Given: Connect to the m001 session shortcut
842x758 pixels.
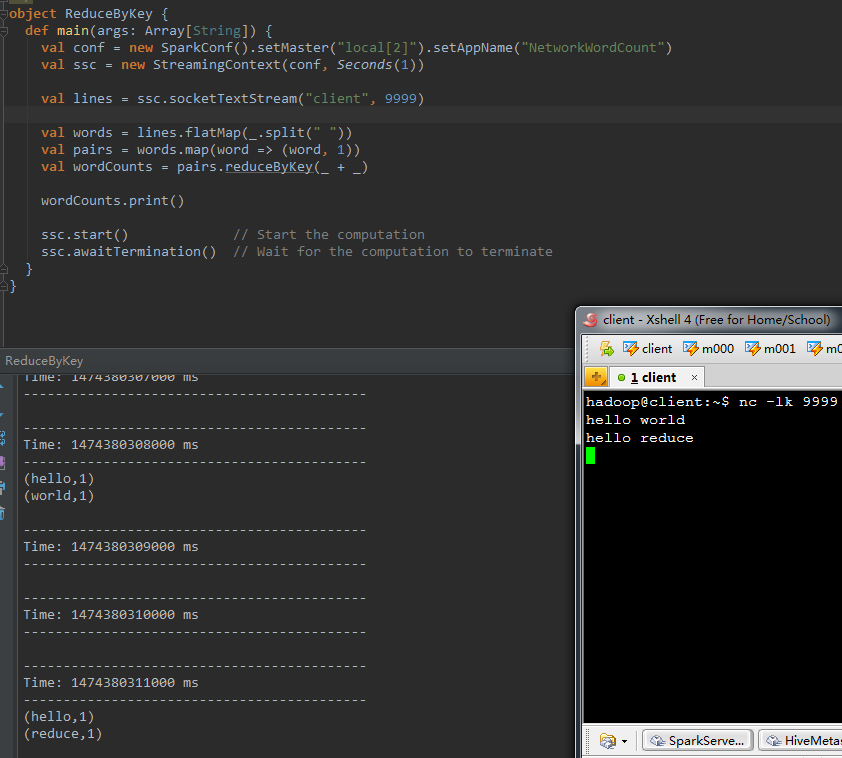Looking at the screenshot, I should pos(770,348).
